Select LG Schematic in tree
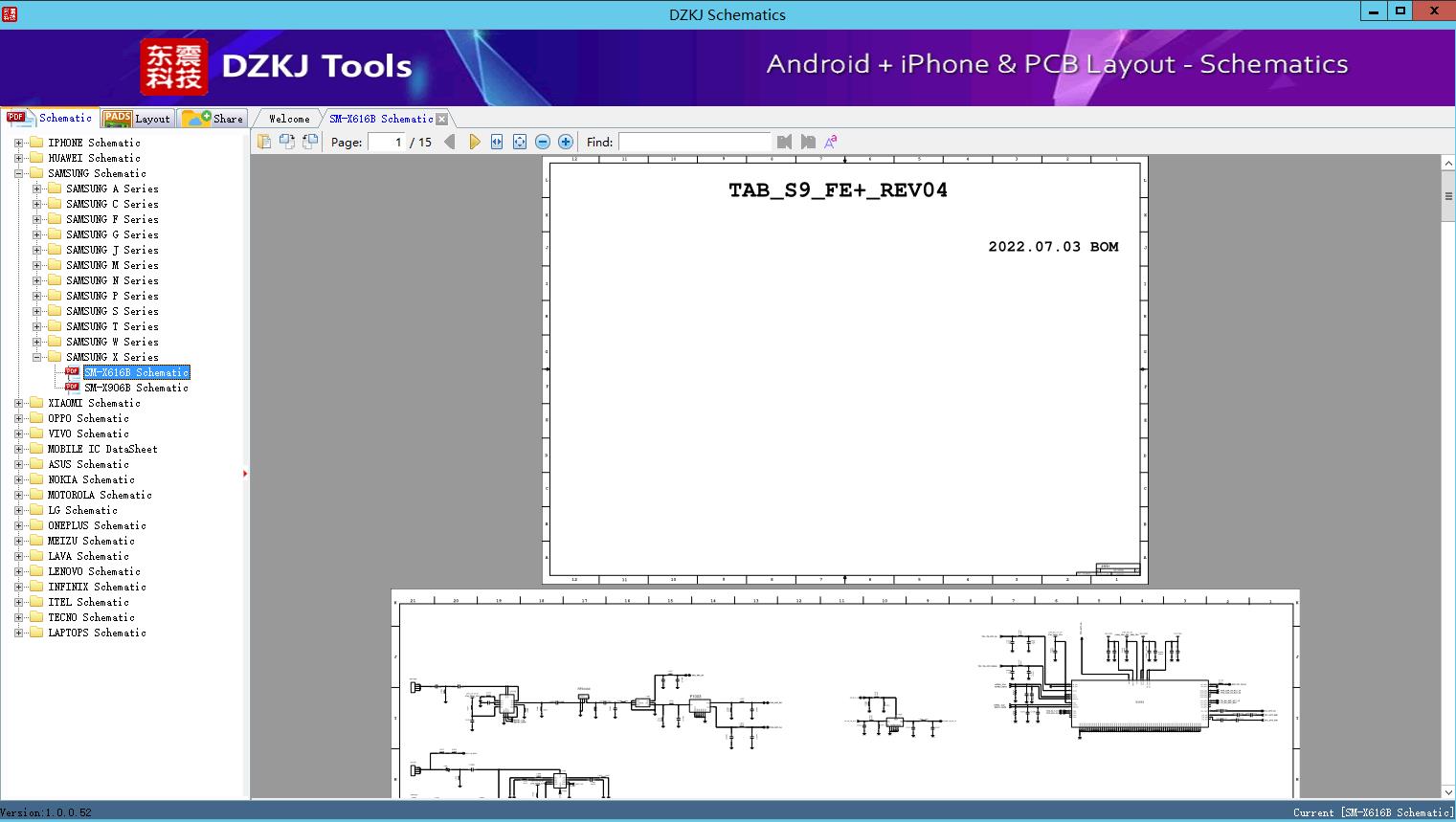The width and height of the screenshot is (1456, 822). pos(82,510)
